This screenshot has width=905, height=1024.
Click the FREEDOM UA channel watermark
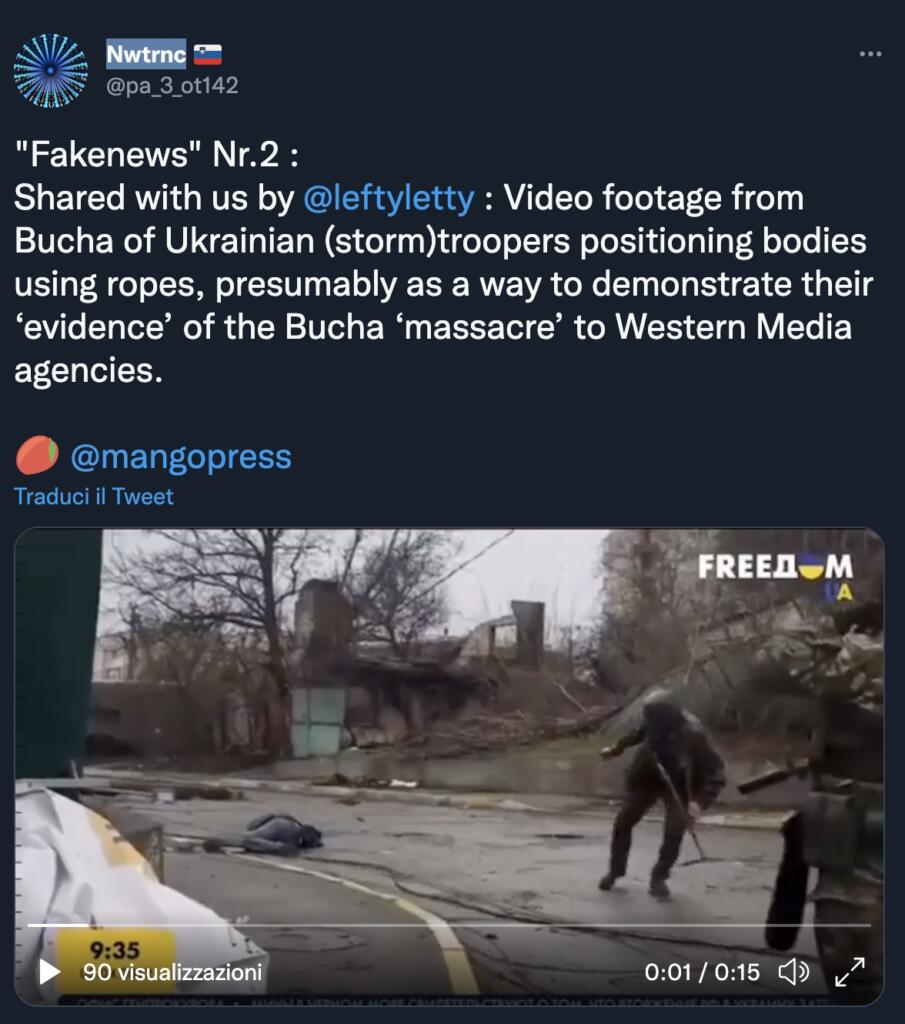click(776, 575)
